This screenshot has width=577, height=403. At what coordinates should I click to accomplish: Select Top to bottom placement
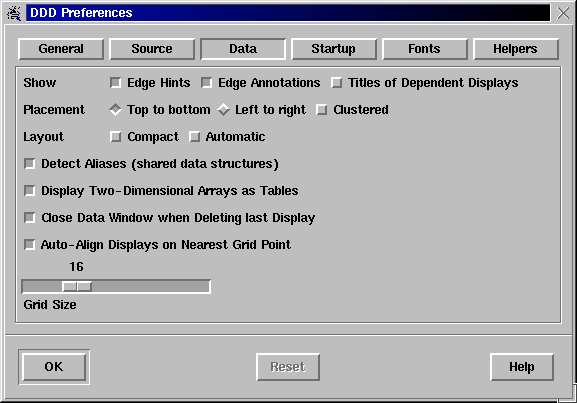tap(116, 110)
